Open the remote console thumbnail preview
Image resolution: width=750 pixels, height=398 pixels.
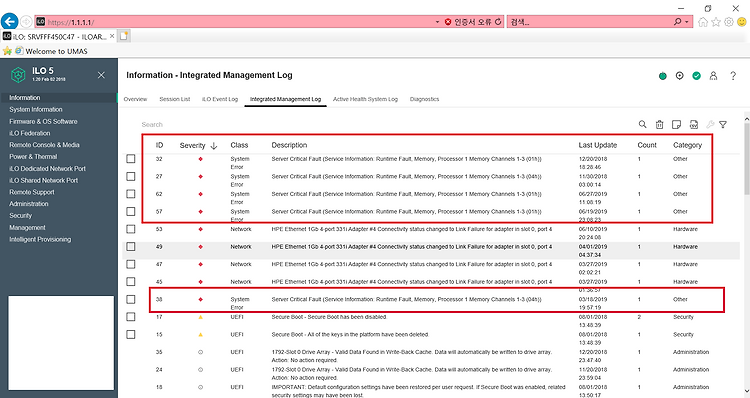point(61,343)
